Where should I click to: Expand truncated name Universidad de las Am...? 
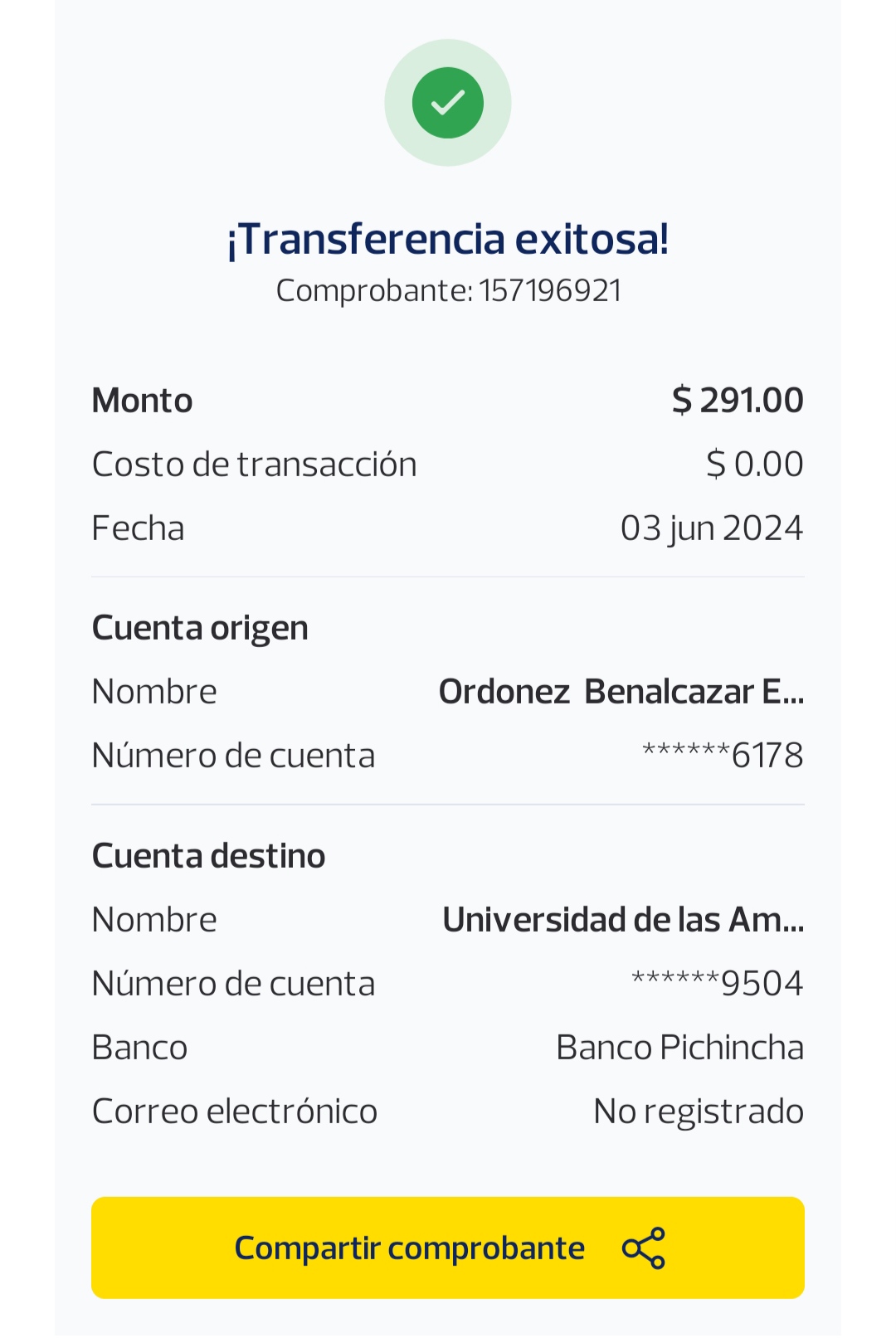pos(622,920)
